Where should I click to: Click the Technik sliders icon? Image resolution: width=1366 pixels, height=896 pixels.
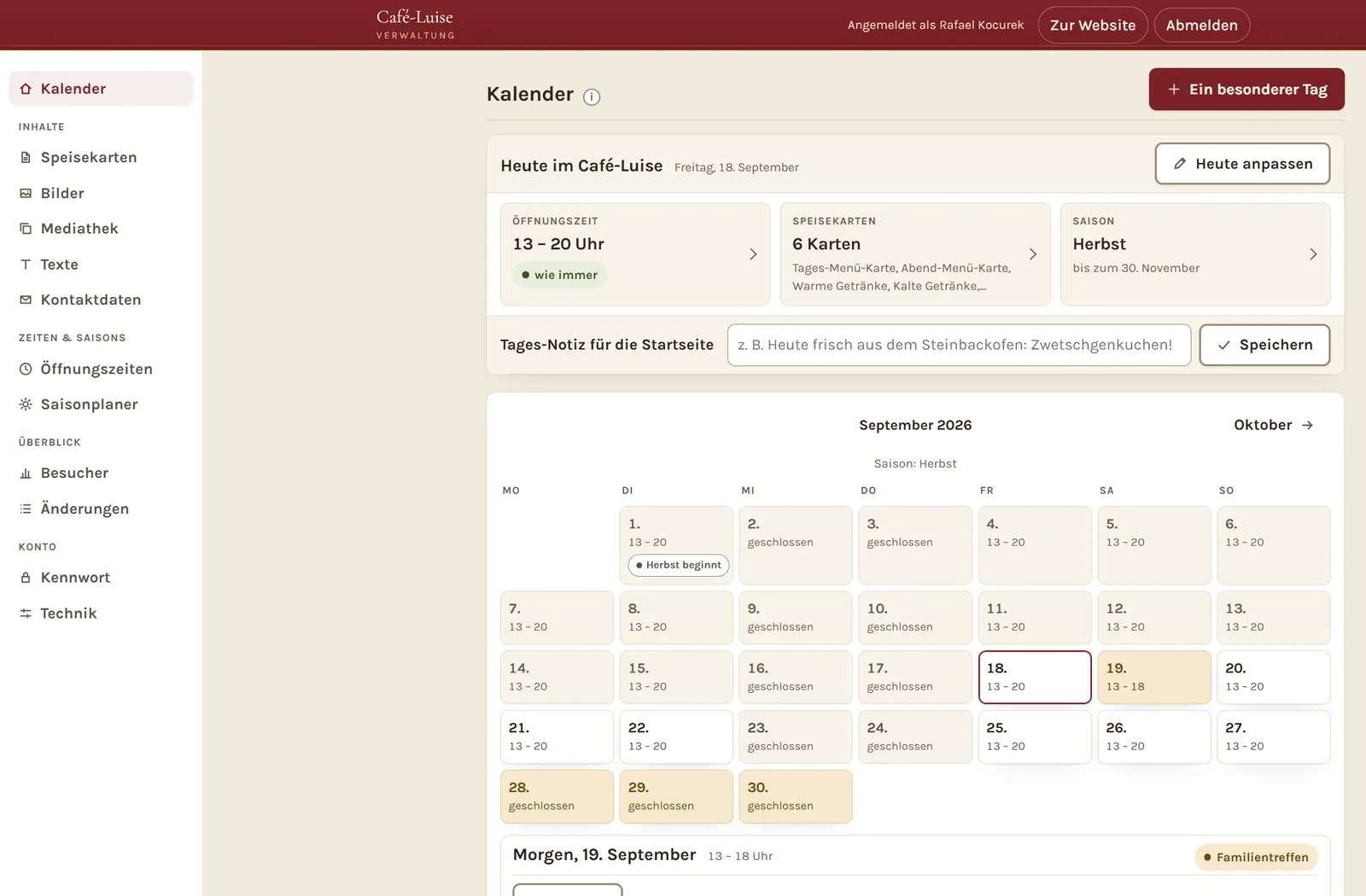coord(26,614)
